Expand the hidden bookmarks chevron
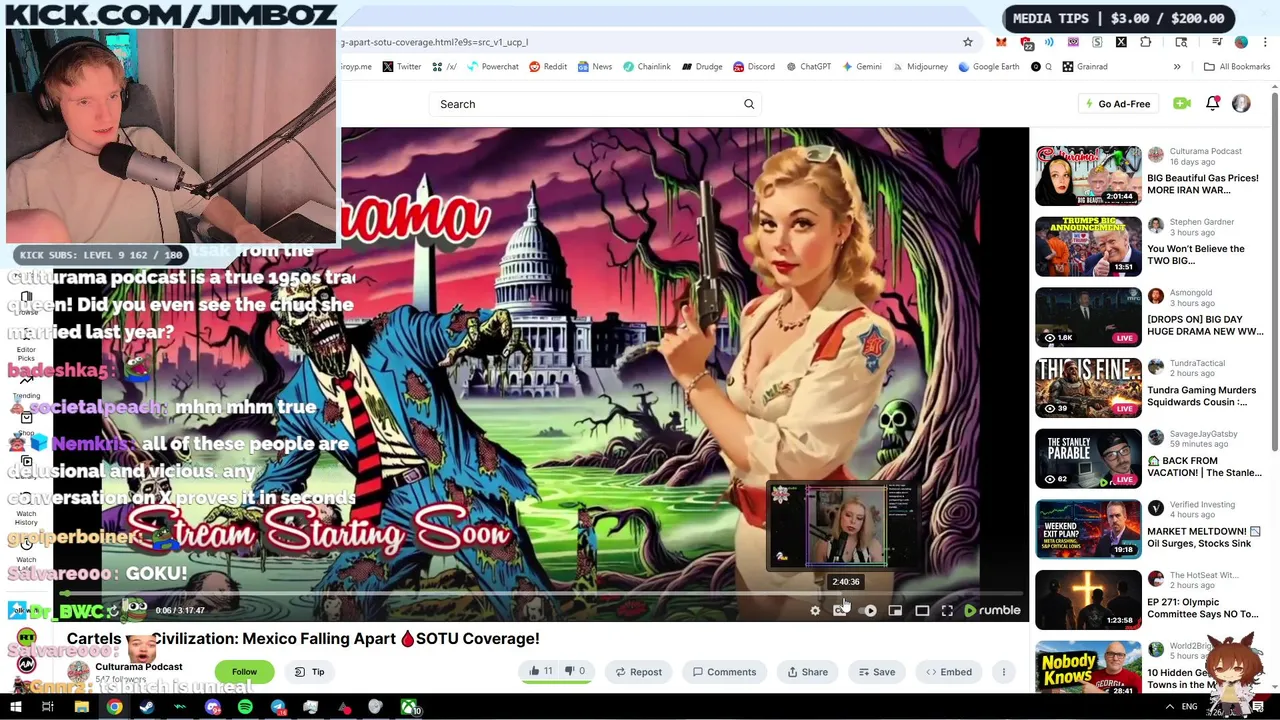1280x720 pixels. click(1177, 67)
